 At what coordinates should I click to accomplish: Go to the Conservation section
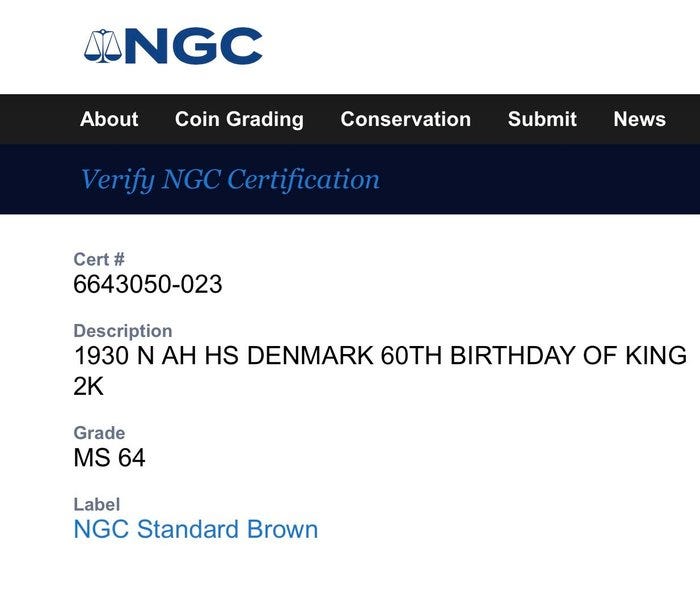[405, 119]
